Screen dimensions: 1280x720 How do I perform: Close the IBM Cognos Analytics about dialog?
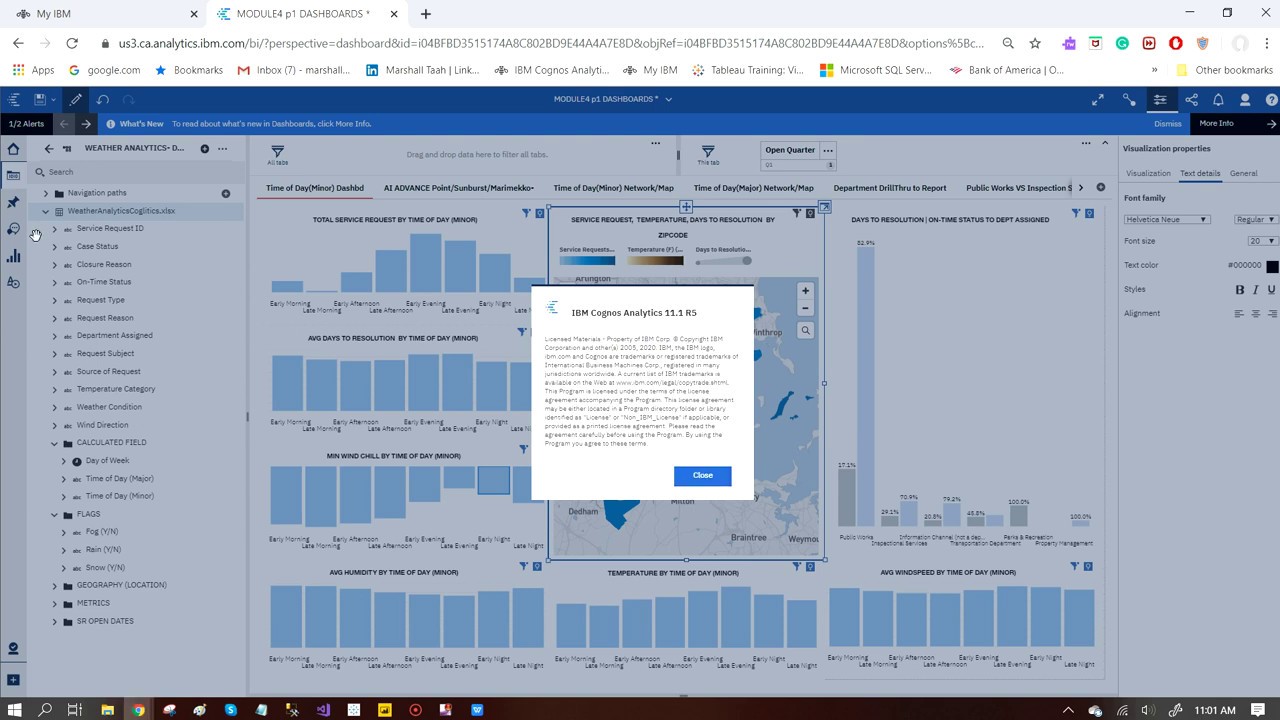tap(702, 475)
